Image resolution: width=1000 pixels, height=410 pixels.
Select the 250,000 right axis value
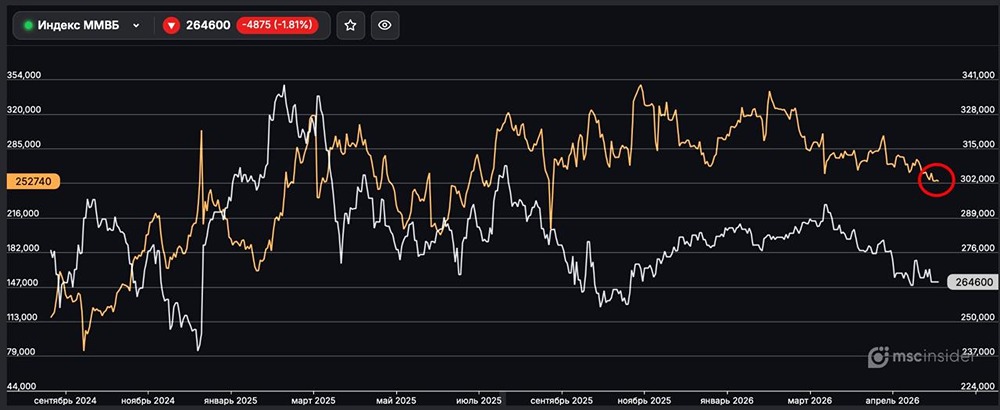tap(978, 318)
